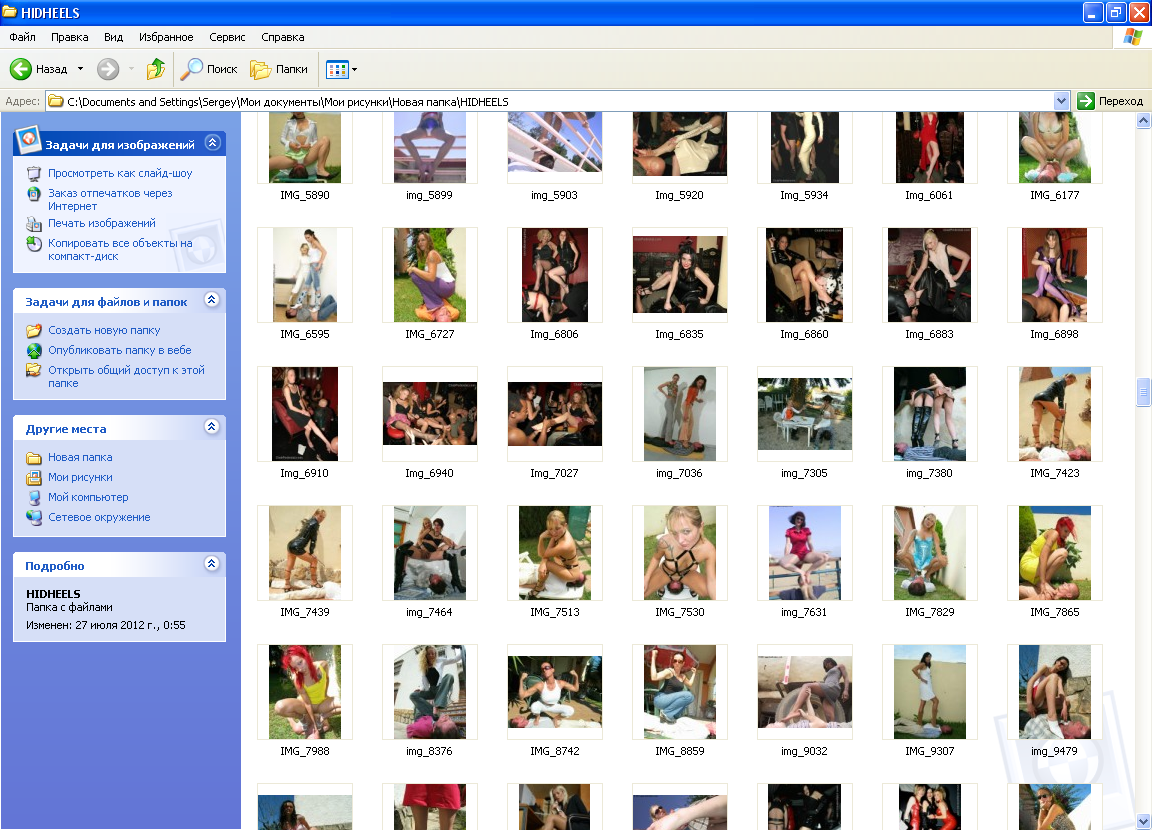Click file name label img_9479
The width and height of the screenshot is (1152, 830).
coord(1054,751)
